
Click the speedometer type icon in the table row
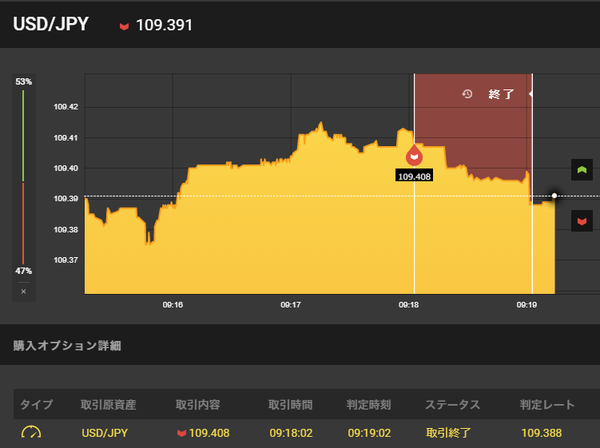[31, 432]
